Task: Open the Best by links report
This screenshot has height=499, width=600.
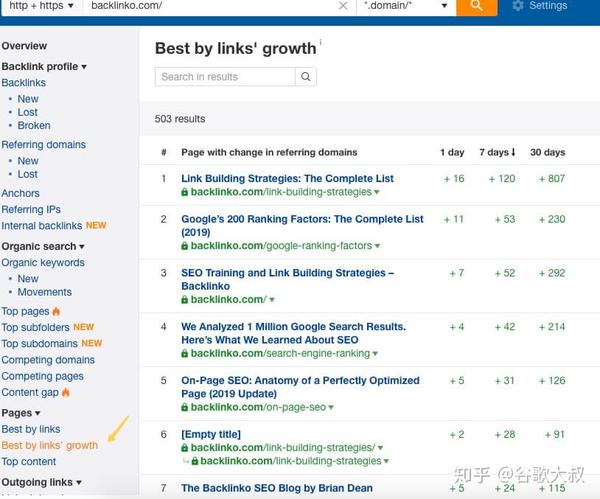Action: coord(31,429)
